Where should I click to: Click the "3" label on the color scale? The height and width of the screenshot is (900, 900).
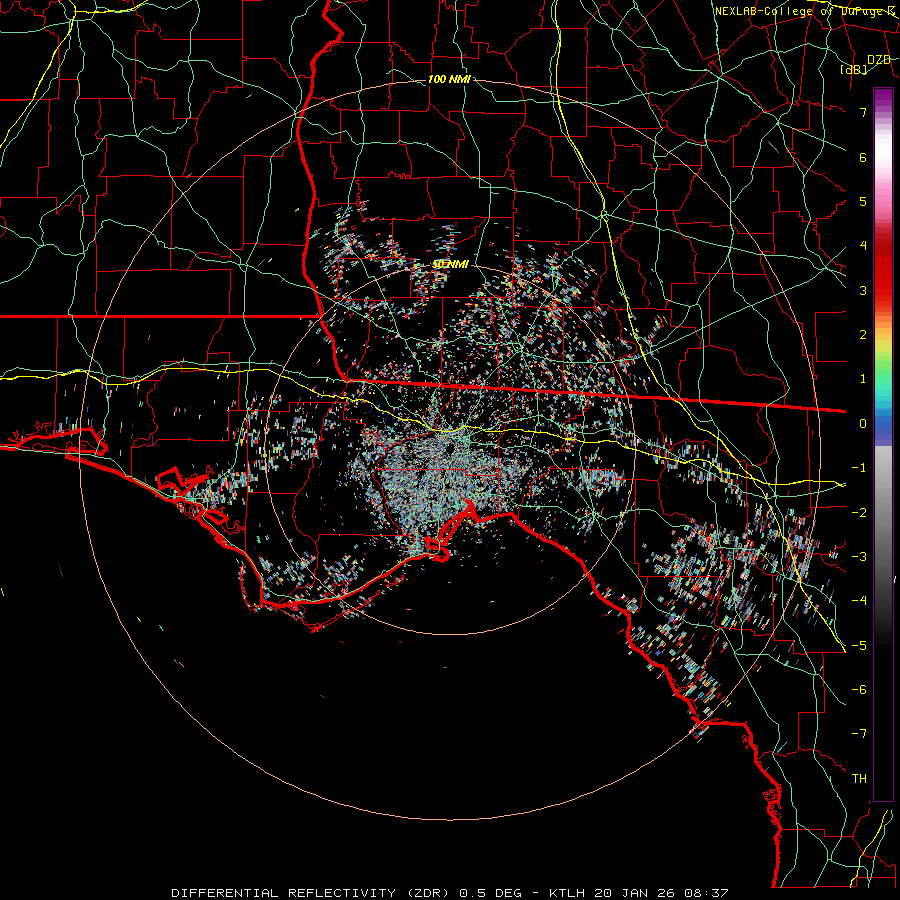coord(863,290)
